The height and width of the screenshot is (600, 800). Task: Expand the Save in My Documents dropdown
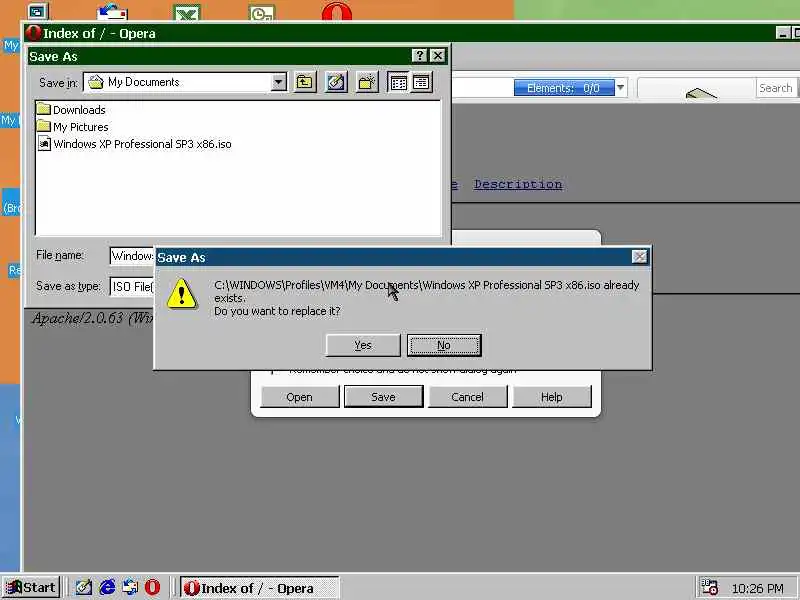(279, 82)
